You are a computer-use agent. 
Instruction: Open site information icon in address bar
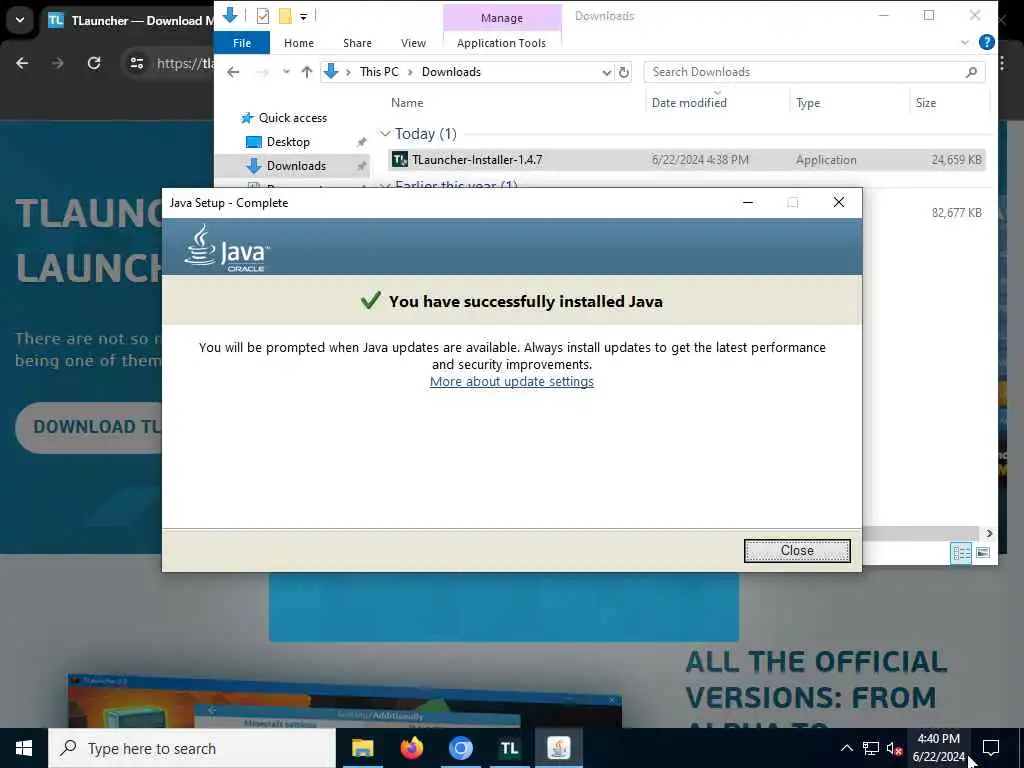click(136, 63)
